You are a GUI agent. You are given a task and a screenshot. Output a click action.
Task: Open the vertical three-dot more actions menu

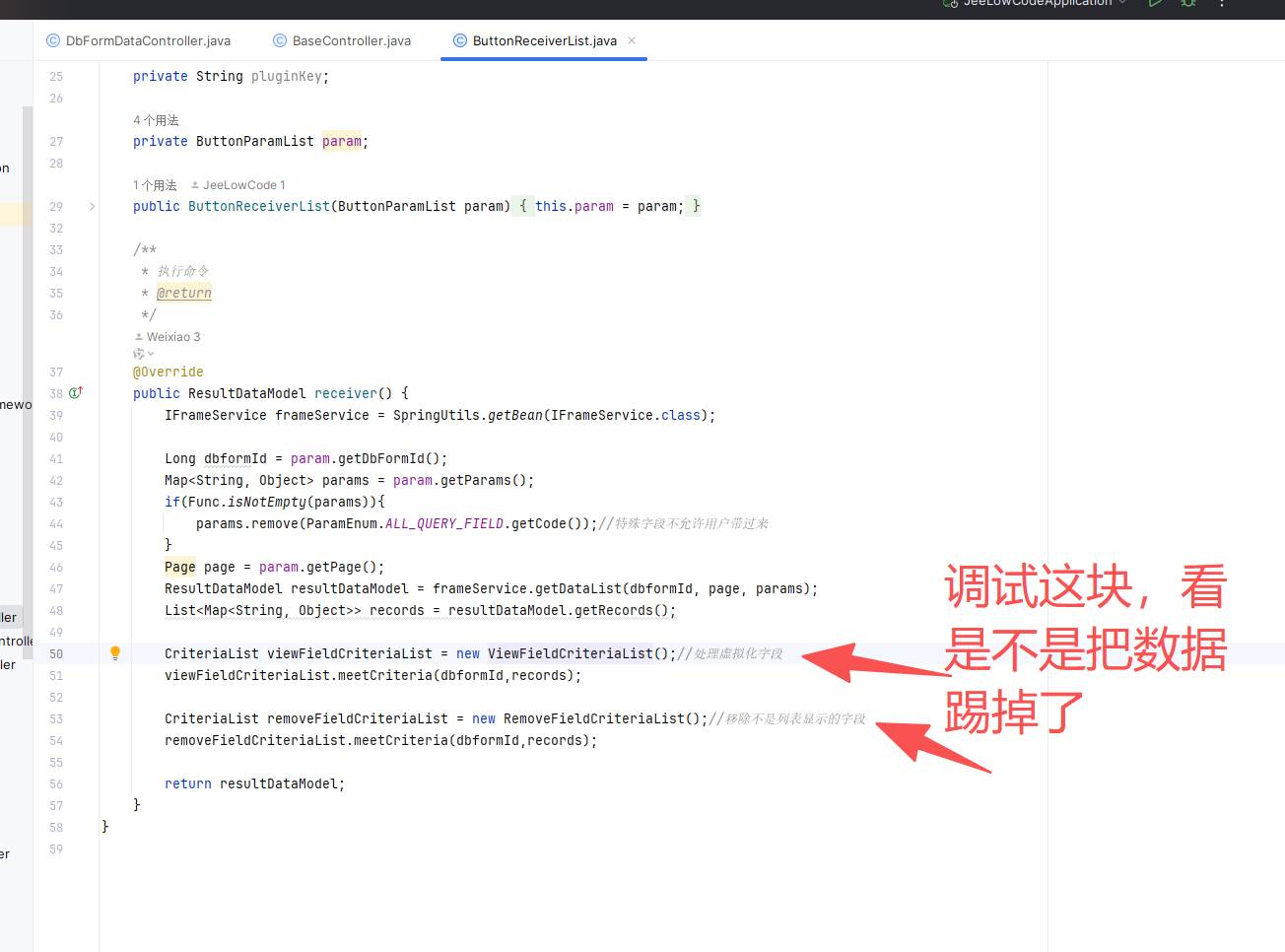(1222, 4)
